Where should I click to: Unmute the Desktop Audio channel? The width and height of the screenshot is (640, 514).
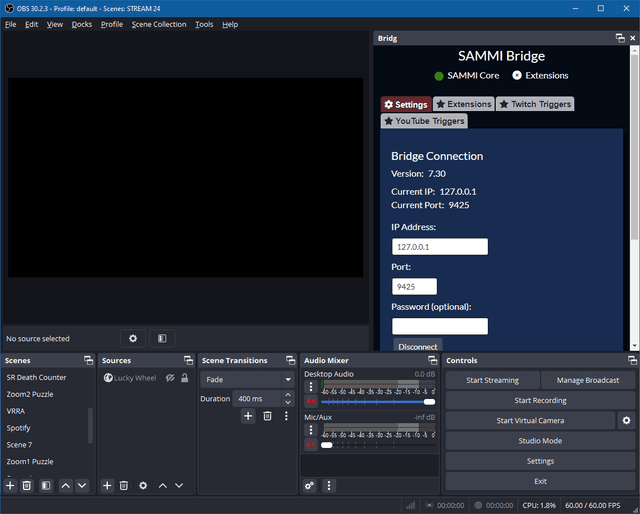[311, 401]
